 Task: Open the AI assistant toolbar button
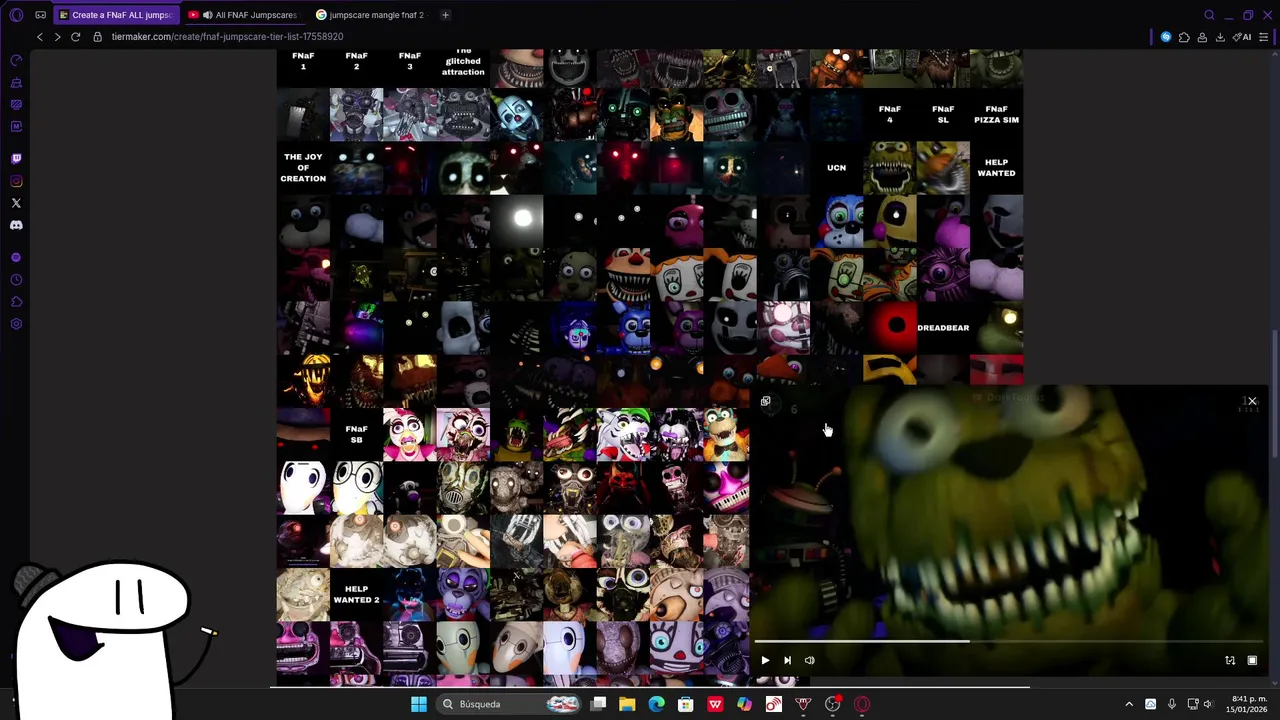pos(1242,37)
